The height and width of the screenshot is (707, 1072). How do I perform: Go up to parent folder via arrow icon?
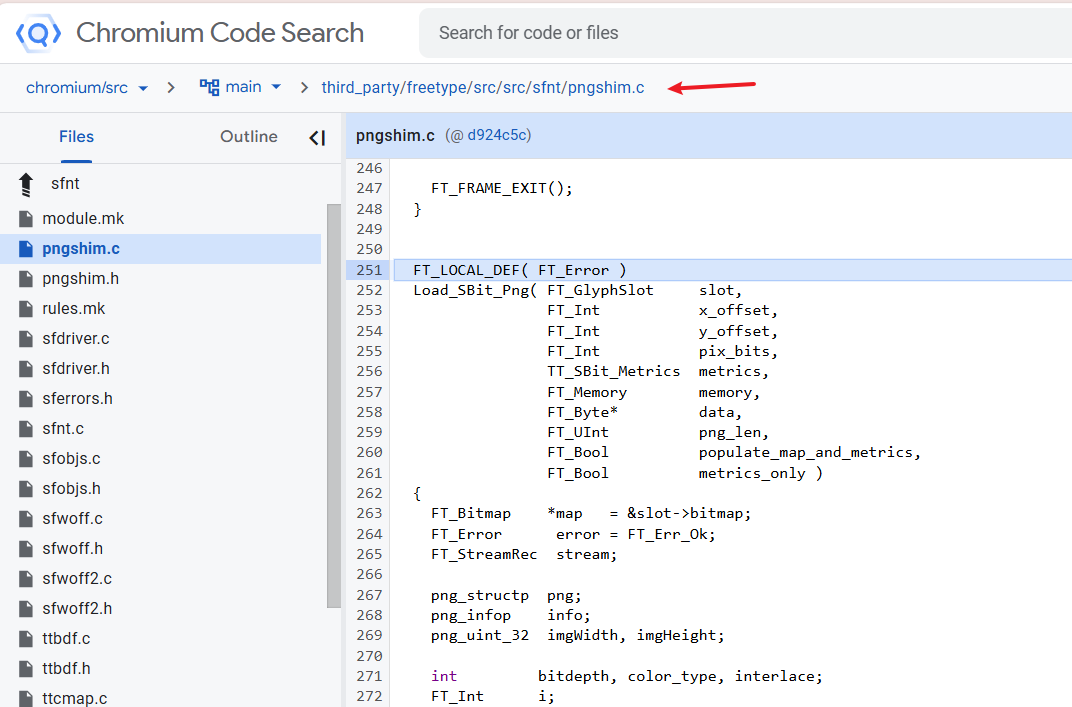click(x=26, y=184)
